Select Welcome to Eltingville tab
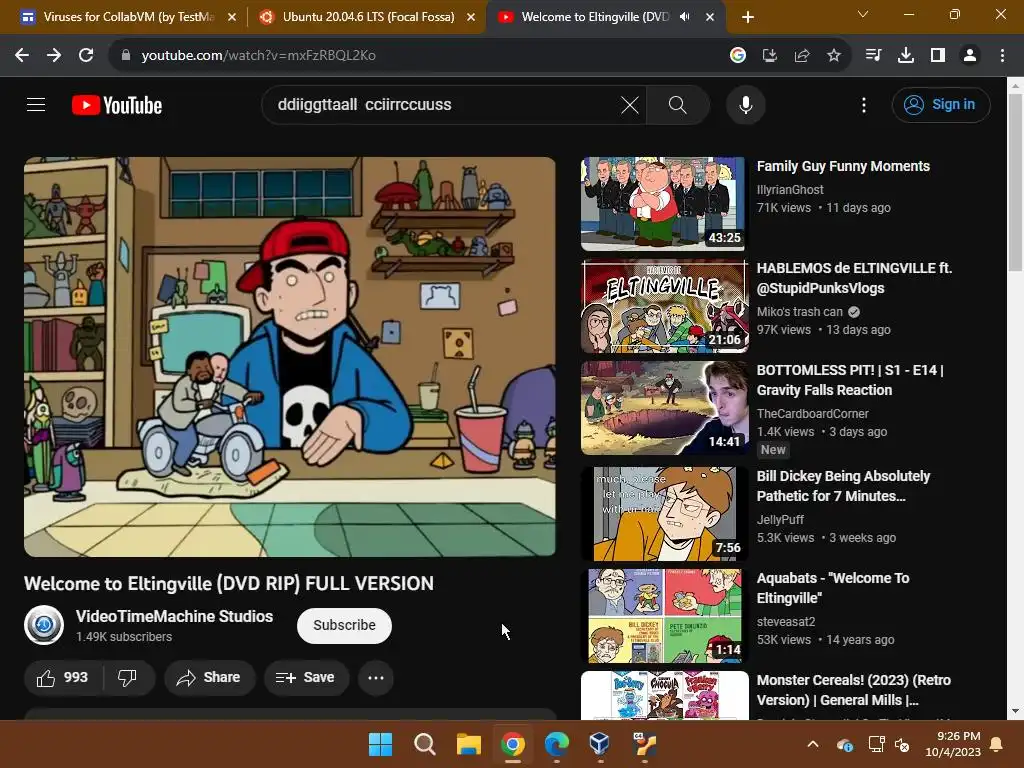The image size is (1024, 768). (x=595, y=17)
